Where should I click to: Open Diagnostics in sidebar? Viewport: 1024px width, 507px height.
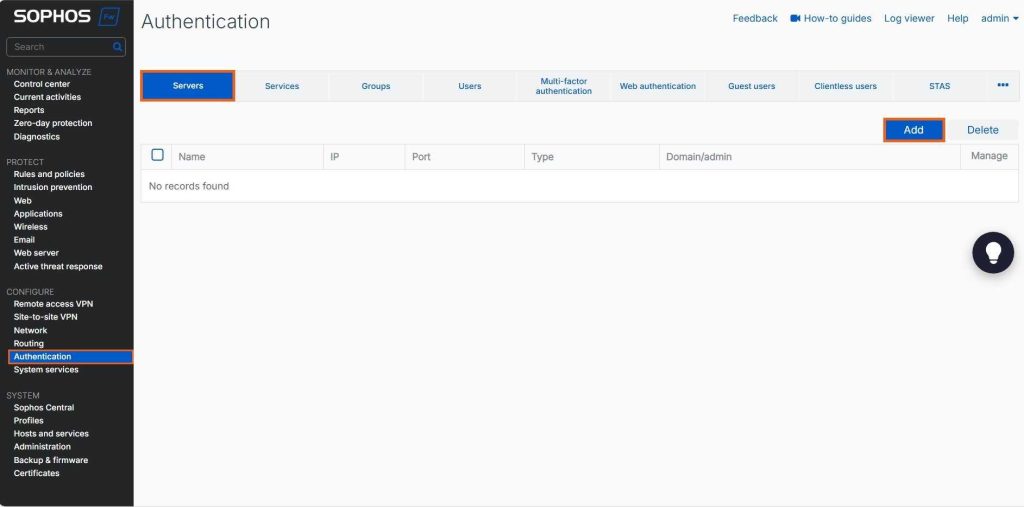coord(37,137)
